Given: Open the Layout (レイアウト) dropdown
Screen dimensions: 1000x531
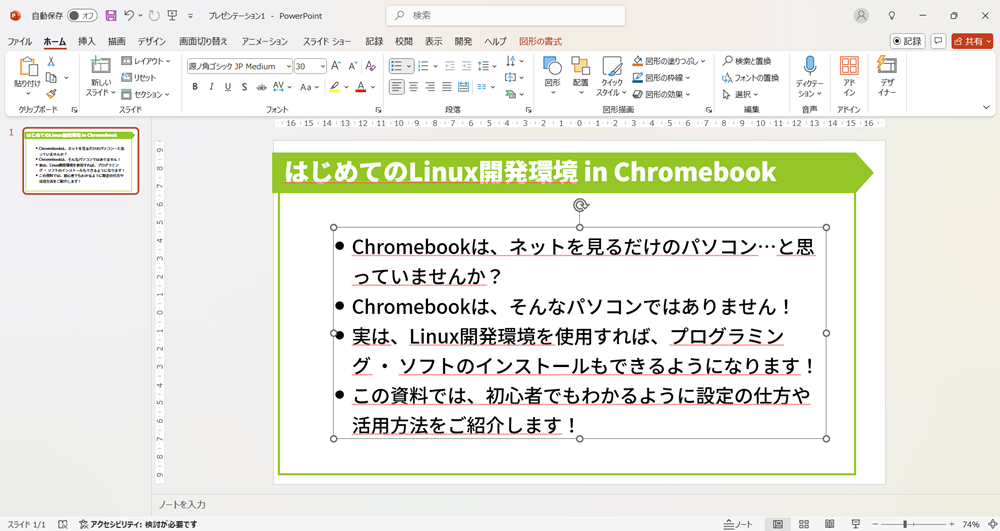Looking at the screenshot, I should pos(145,61).
